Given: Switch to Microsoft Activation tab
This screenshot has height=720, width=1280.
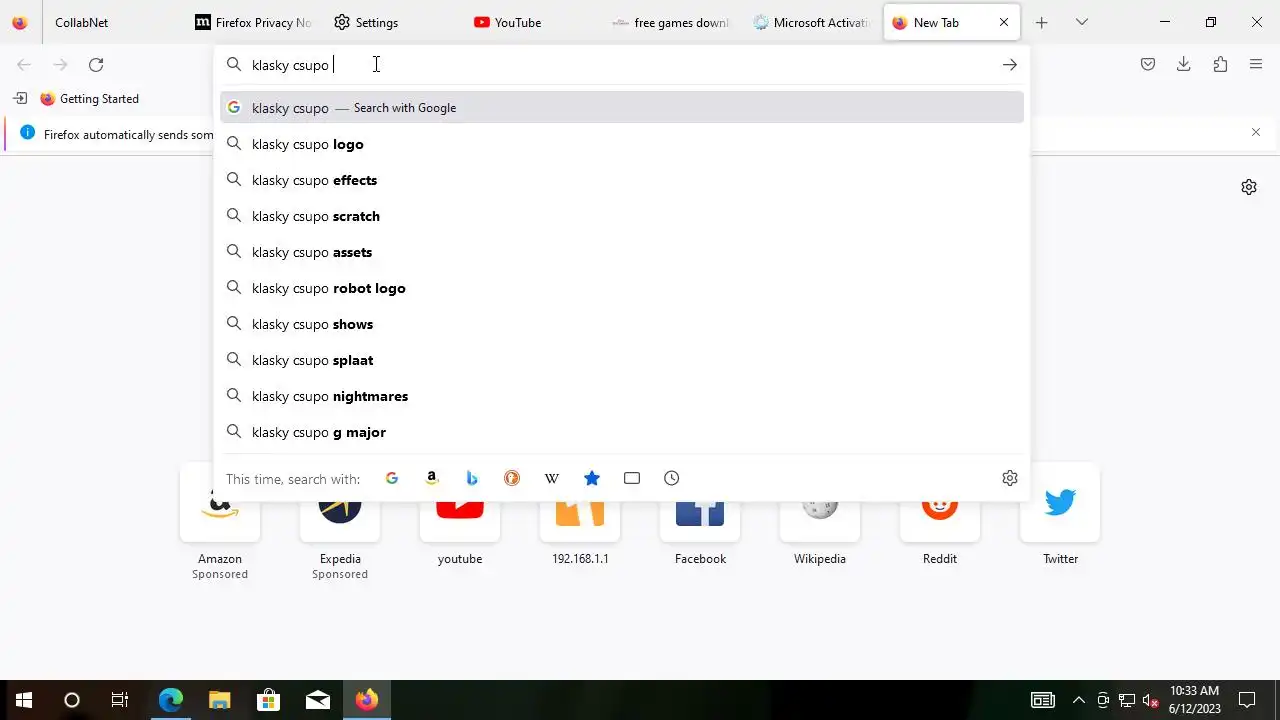Looking at the screenshot, I should pyautogui.click(x=810, y=22).
